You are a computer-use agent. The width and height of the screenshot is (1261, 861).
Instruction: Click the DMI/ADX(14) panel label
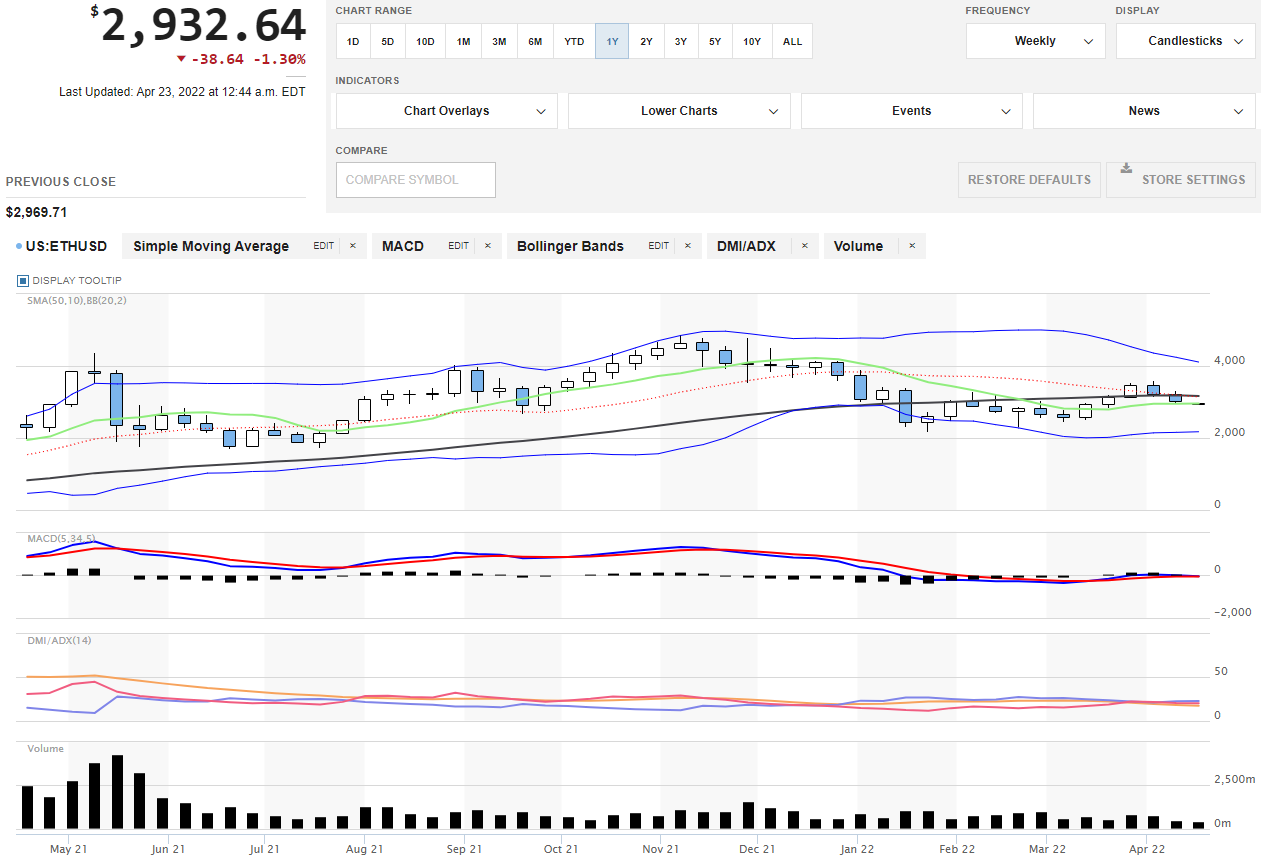[x=59, y=640]
